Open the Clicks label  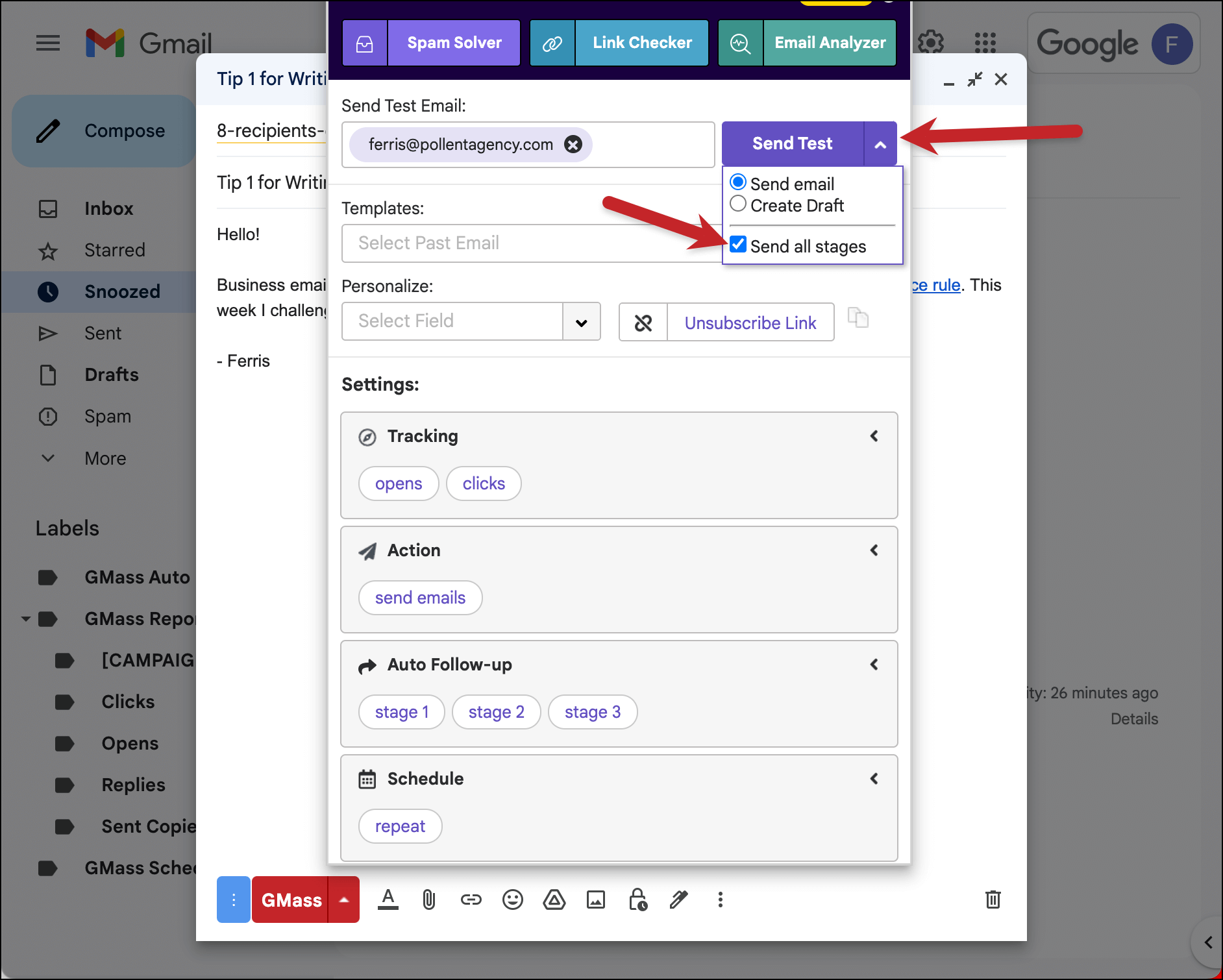point(128,702)
